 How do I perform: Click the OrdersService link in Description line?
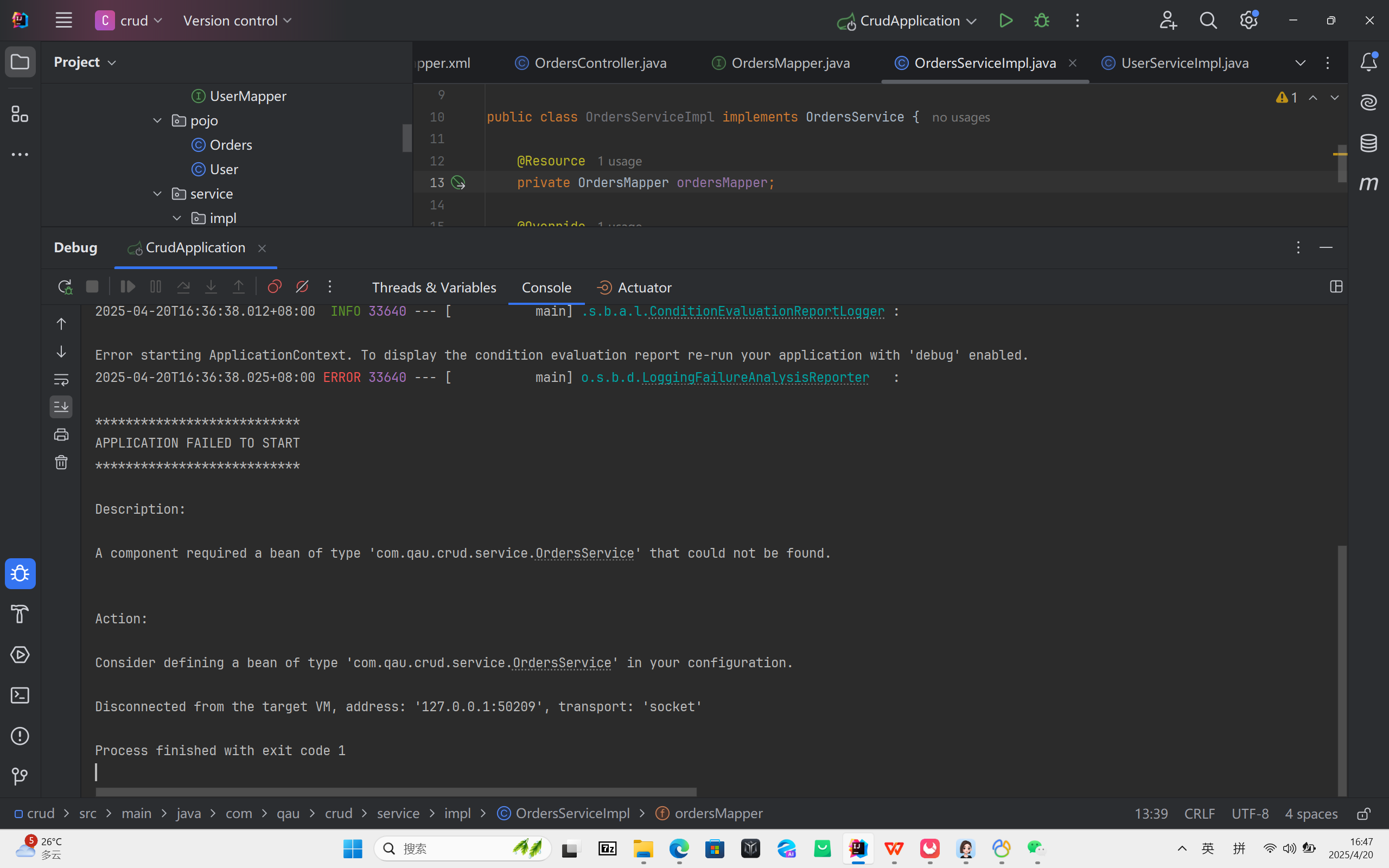click(584, 553)
